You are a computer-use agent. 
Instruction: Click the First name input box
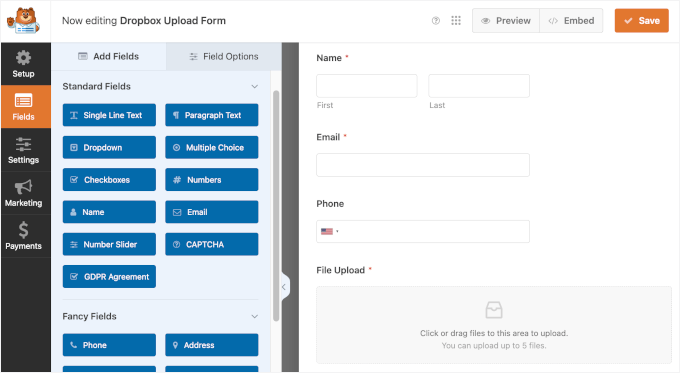(367, 85)
